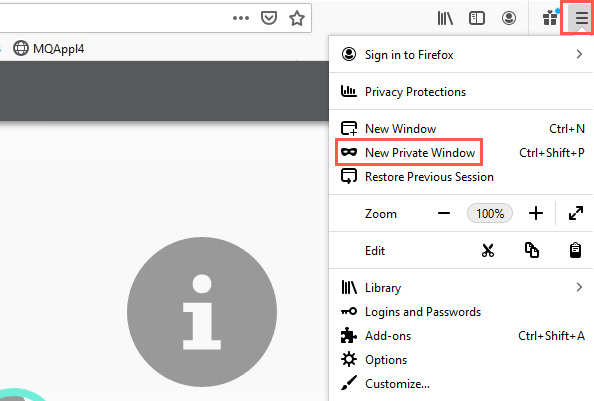Reset zoom by clicking 100% button
The width and height of the screenshot is (594, 401).
click(x=490, y=214)
